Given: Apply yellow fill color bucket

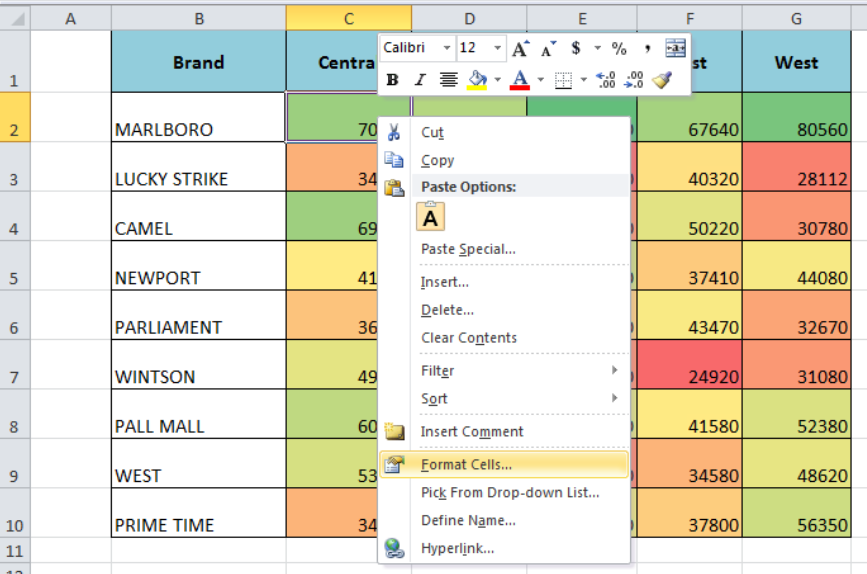Looking at the screenshot, I should (x=478, y=80).
